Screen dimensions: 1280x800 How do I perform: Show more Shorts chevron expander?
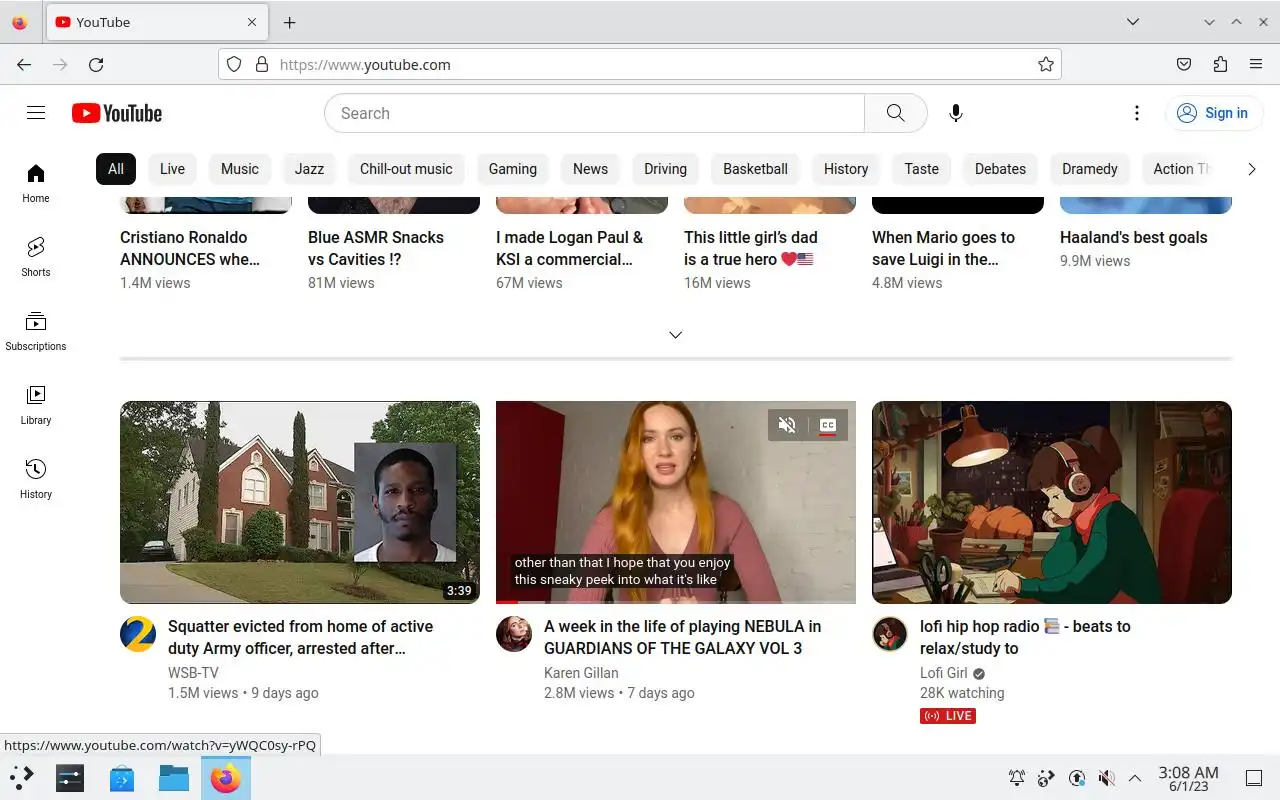(676, 335)
